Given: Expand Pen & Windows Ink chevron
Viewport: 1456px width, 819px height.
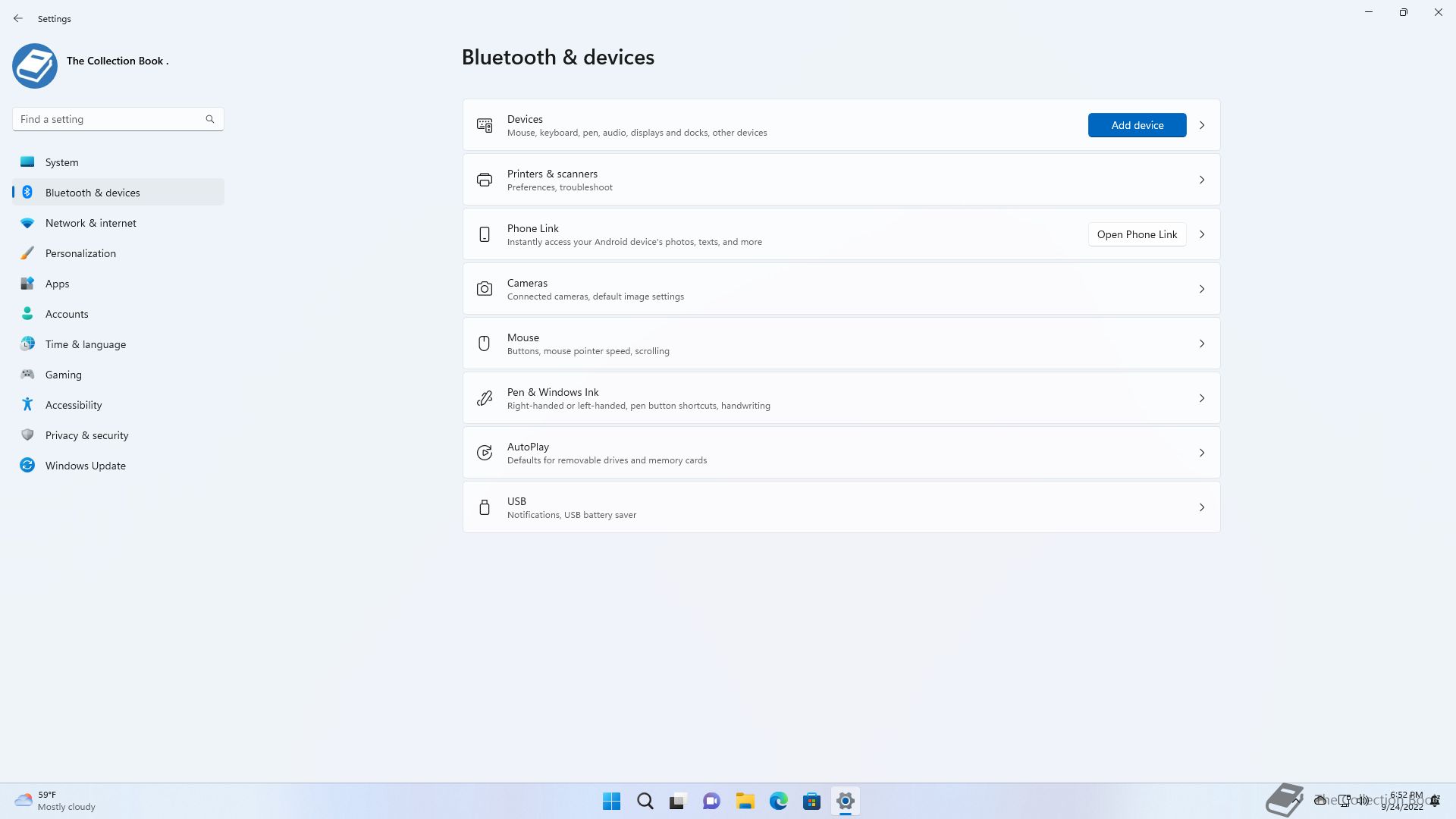Looking at the screenshot, I should pos(1202,398).
